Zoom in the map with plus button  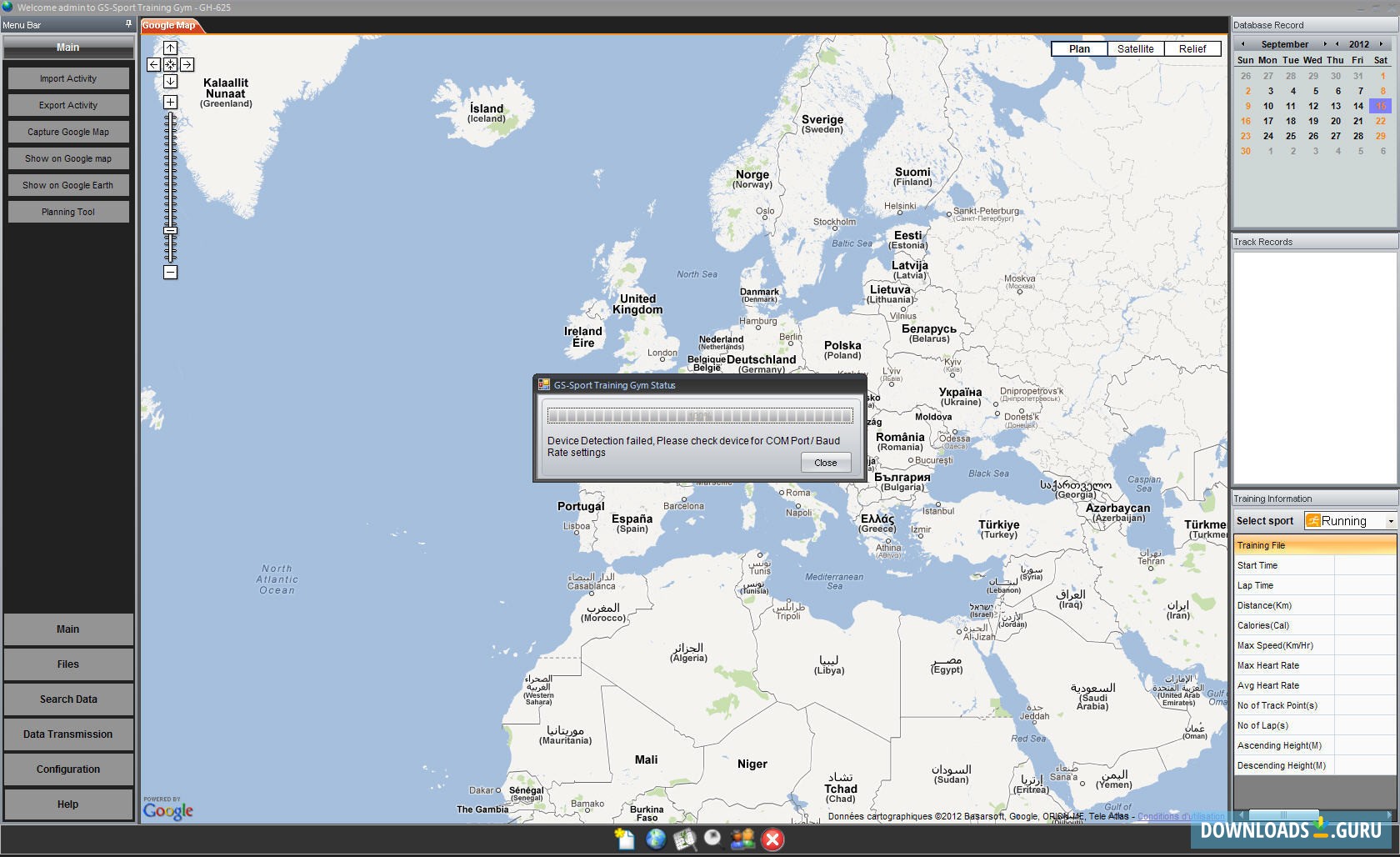click(170, 103)
